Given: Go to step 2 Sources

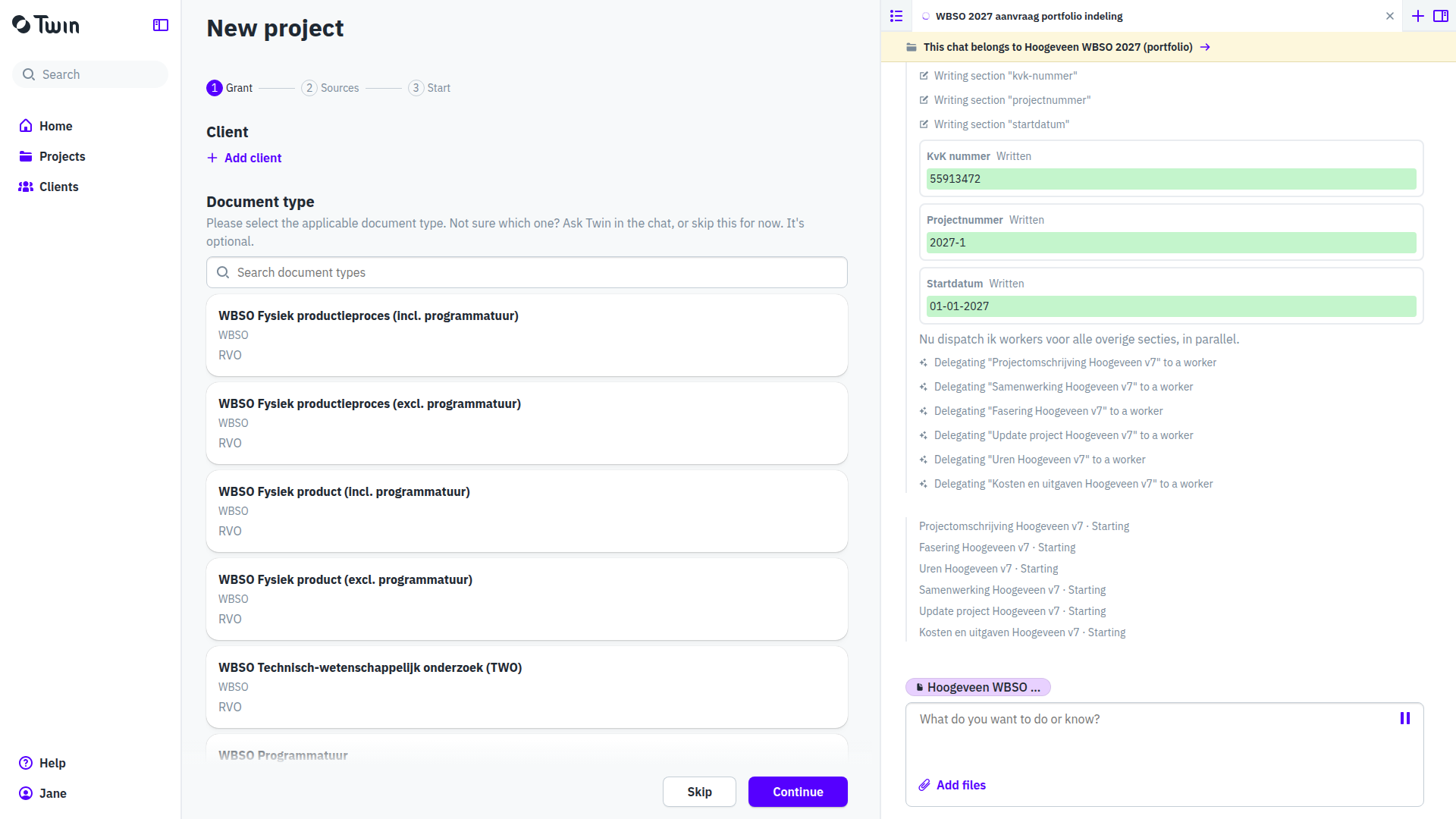Looking at the screenshot, I should (x=330, y=88).
